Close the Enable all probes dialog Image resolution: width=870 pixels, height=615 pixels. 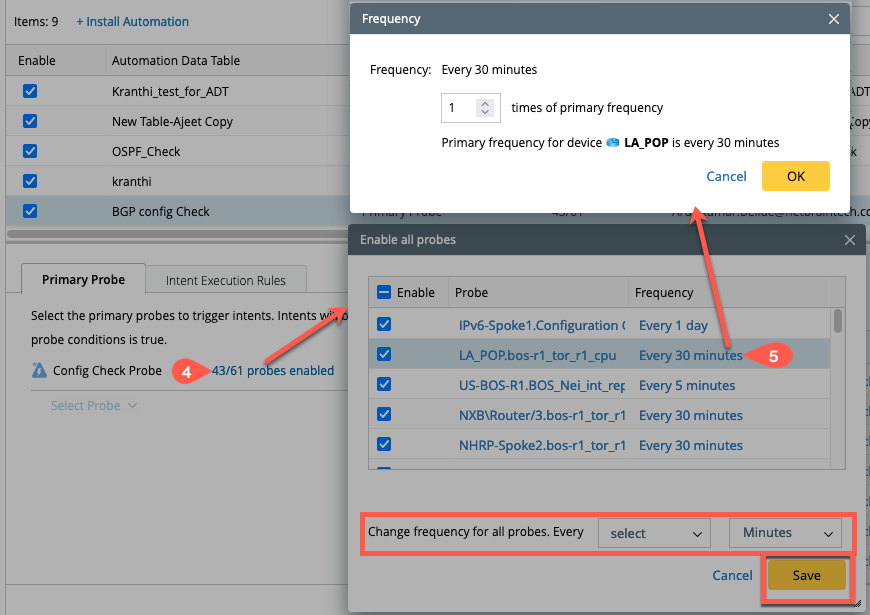coord(850,240)
